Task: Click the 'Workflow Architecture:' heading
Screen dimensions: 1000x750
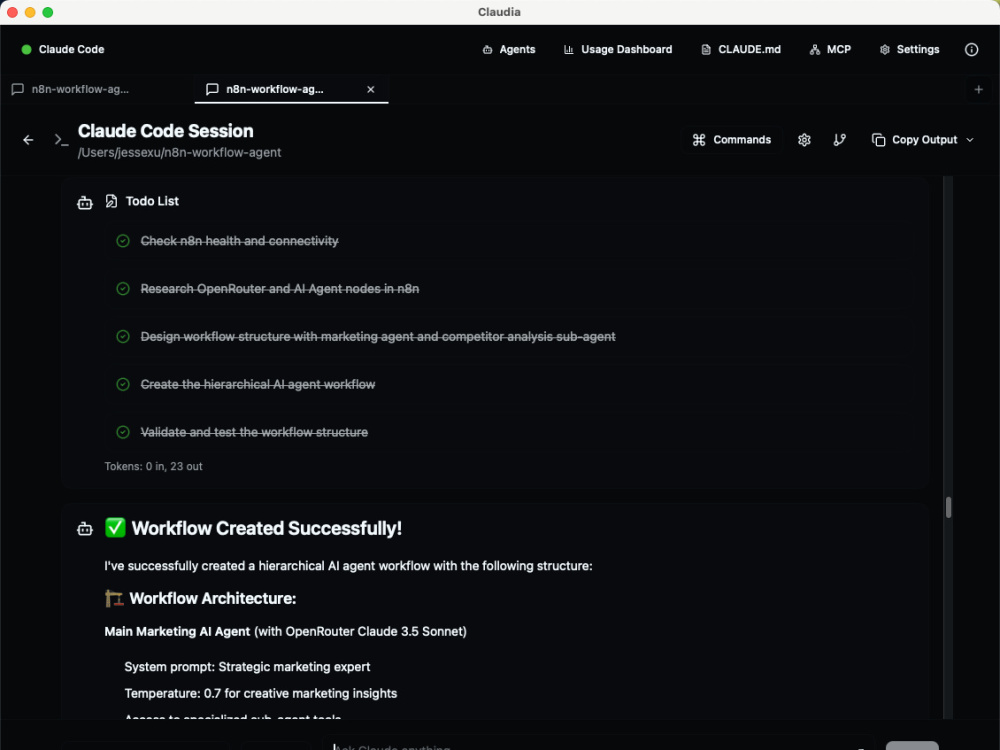Action: [x=212, y=598]
